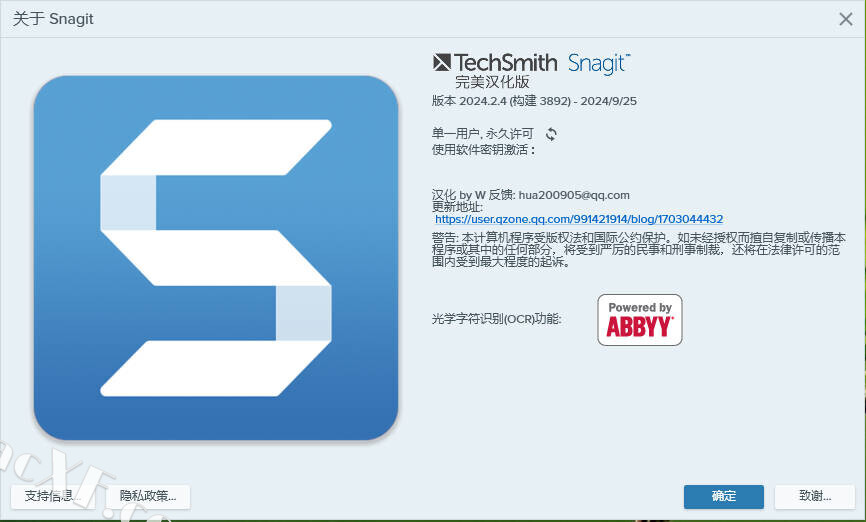Open the user.qzone.qq.com blog link
This screenshot has height=522, width=866.
coord(579,219)
